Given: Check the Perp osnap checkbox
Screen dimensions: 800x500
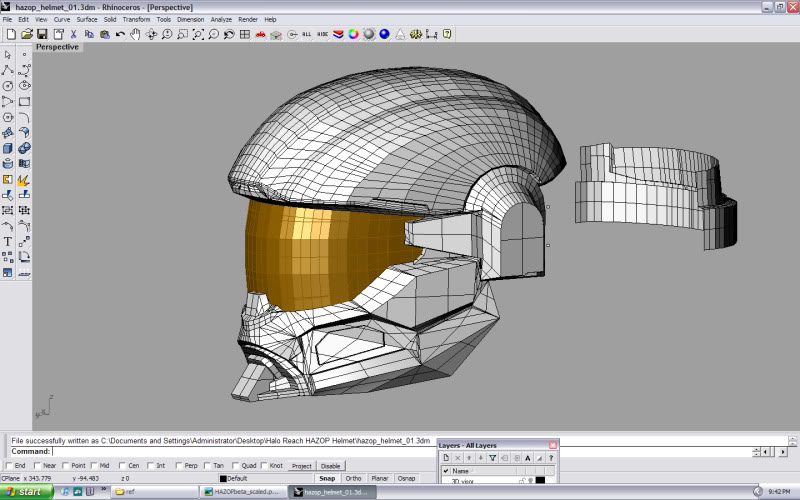Looking at the screenshot, I should point(178,466).
